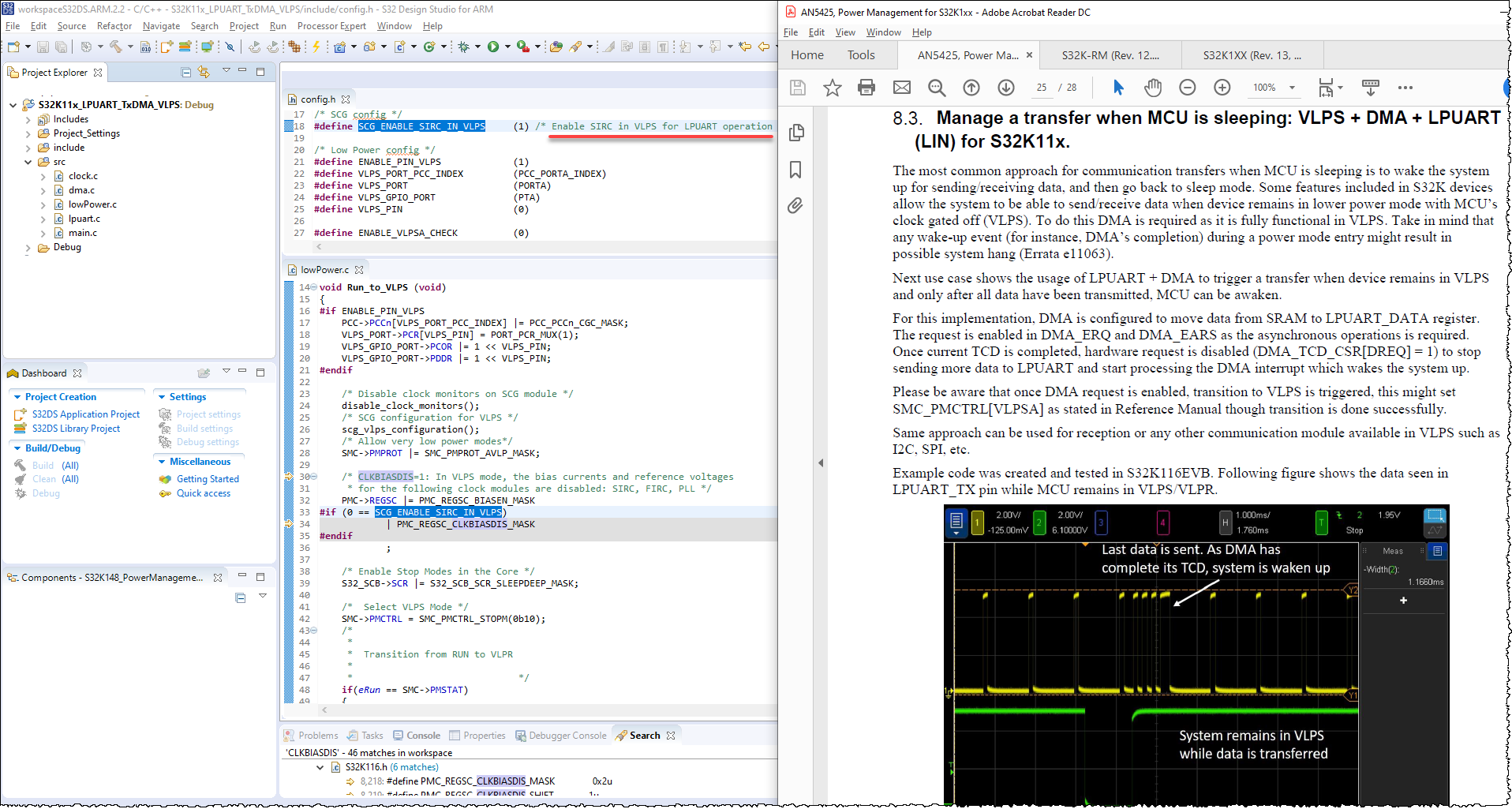1512x809 pixels.
Task: Click the PDF page number input field
Action: [1042, 88]
